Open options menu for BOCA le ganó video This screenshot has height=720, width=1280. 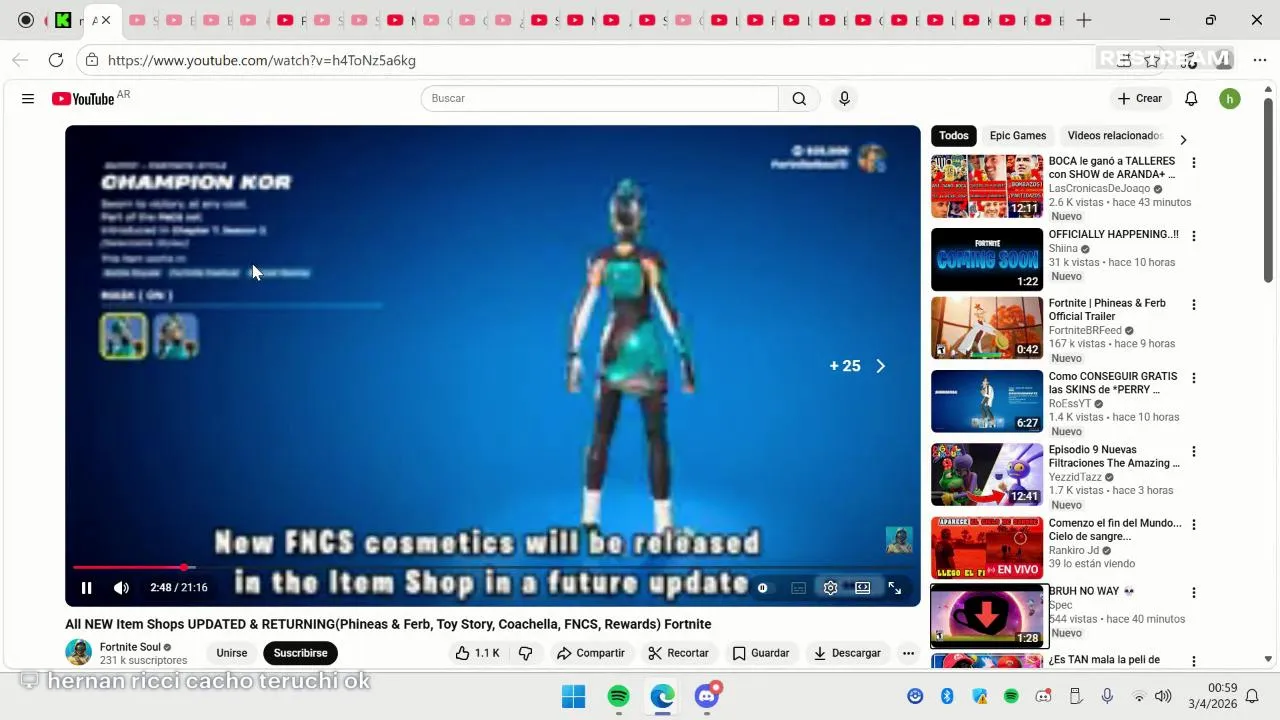coord(1193,162)
